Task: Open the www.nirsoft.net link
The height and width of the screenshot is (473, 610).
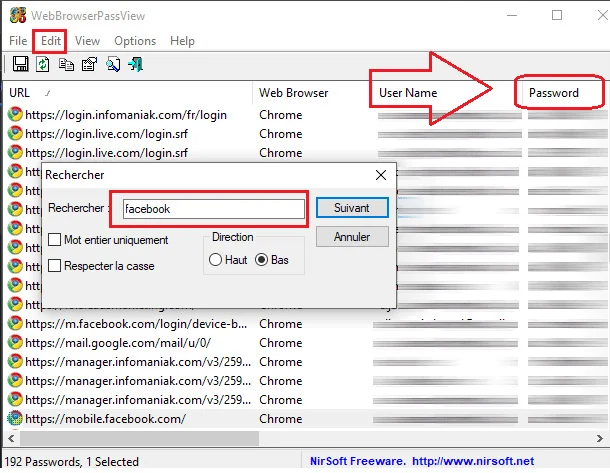Action: click(473, 461)
